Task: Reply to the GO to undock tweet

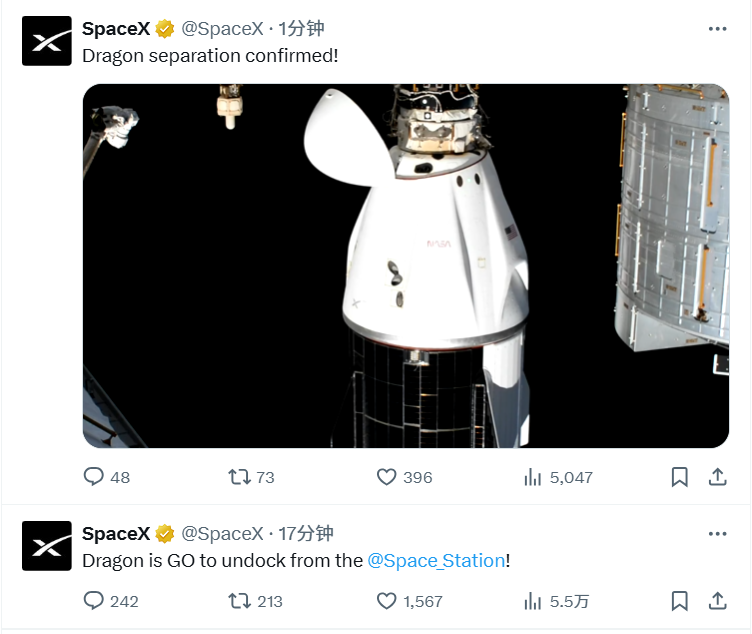Action: [94, 601]
